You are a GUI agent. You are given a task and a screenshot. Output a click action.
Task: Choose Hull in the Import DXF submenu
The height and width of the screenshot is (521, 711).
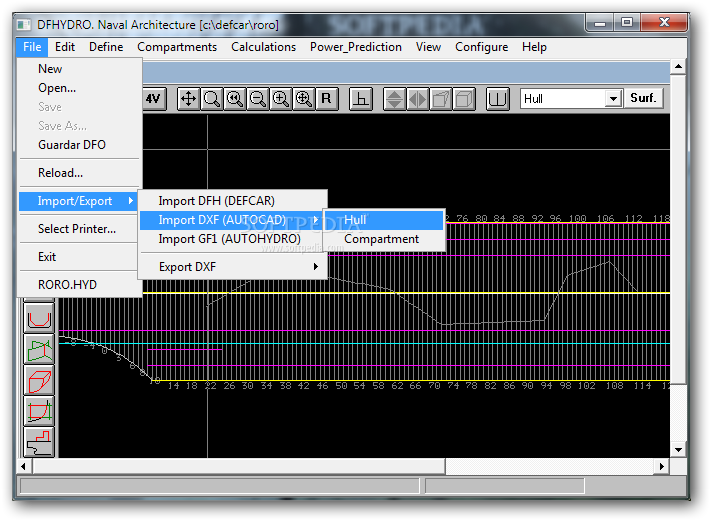[384, 220]
